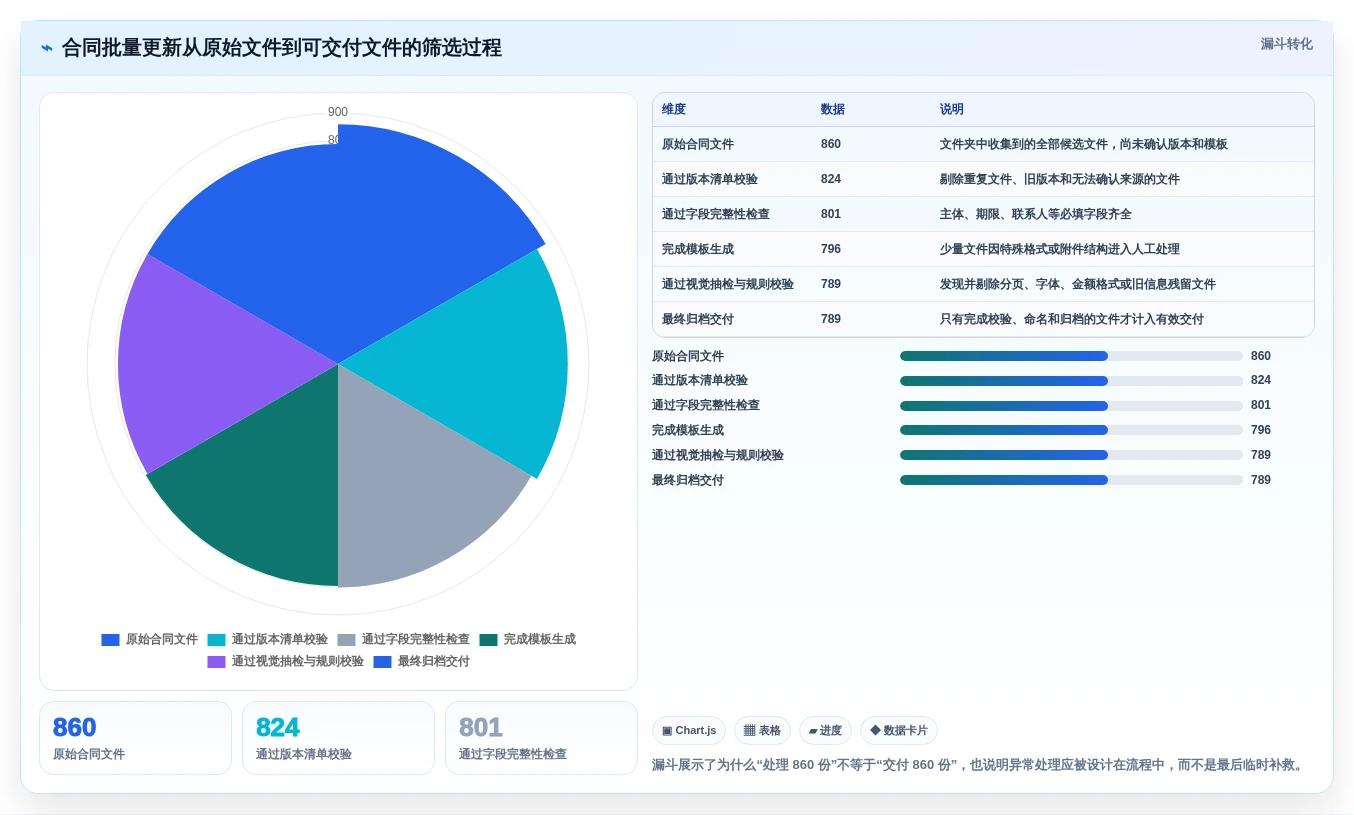
Task: Click the 通过字段完整性检查 progress bar
Action: (x=1071, y=406)
